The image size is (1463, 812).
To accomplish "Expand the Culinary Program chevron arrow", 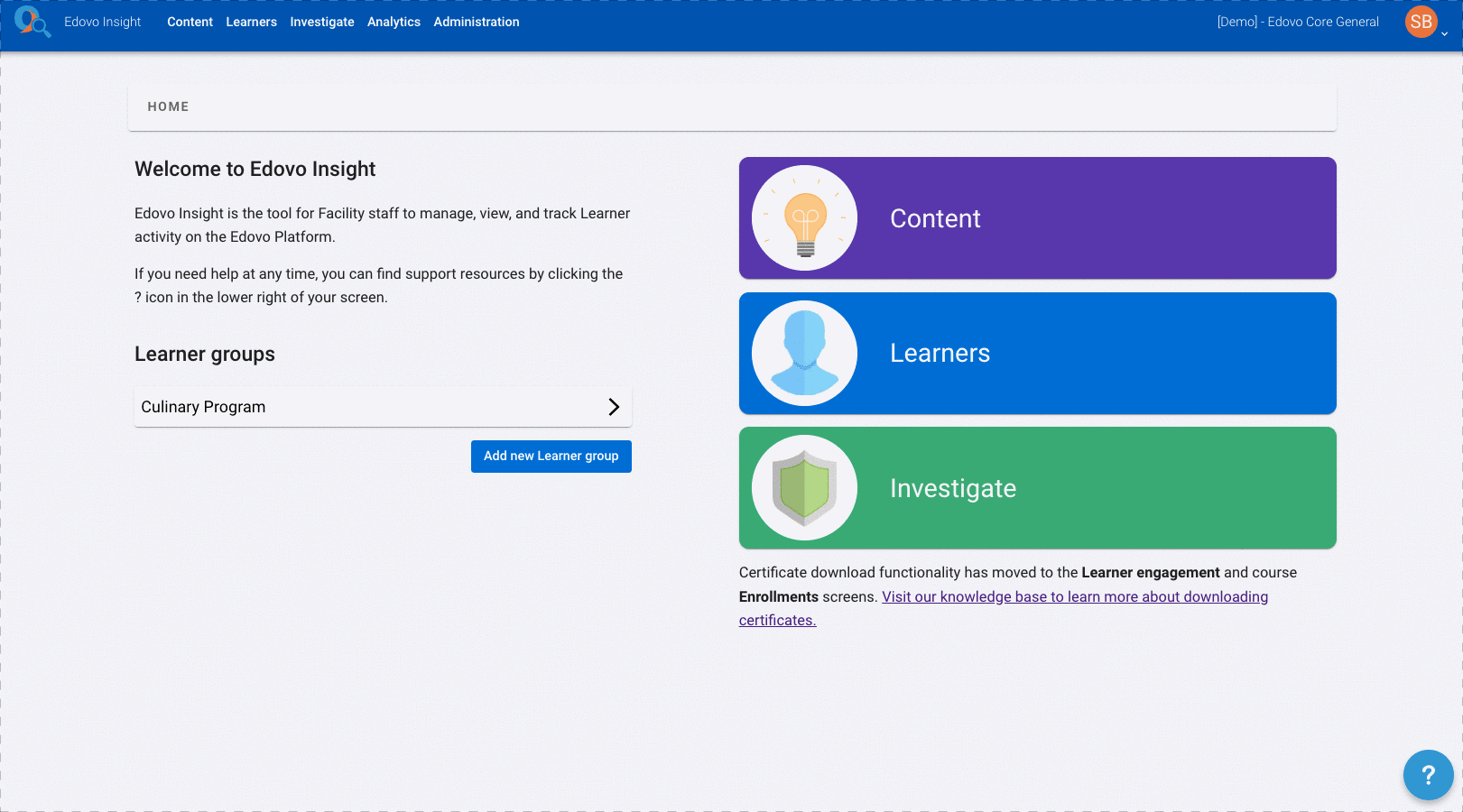I will tap(614, 407).
